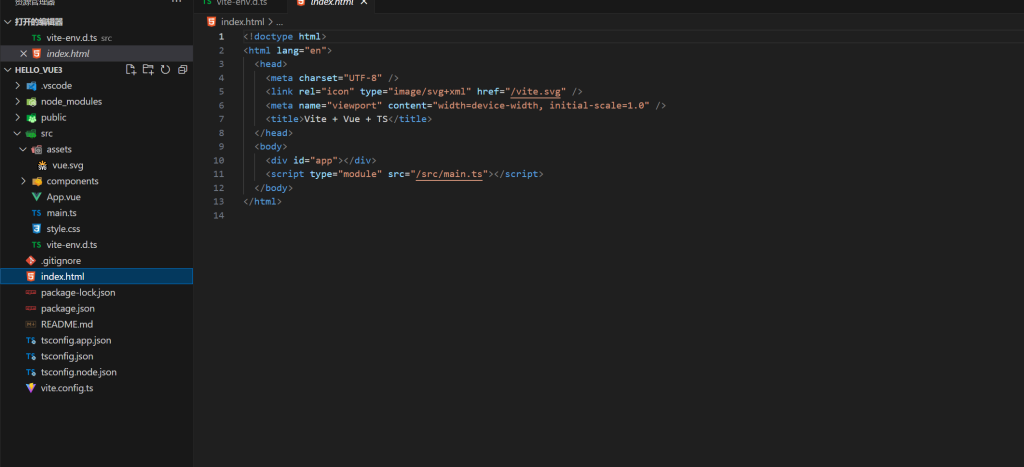Close index.html in open editors list
The width and height of the screenshot is (1024, 467).
24,53
